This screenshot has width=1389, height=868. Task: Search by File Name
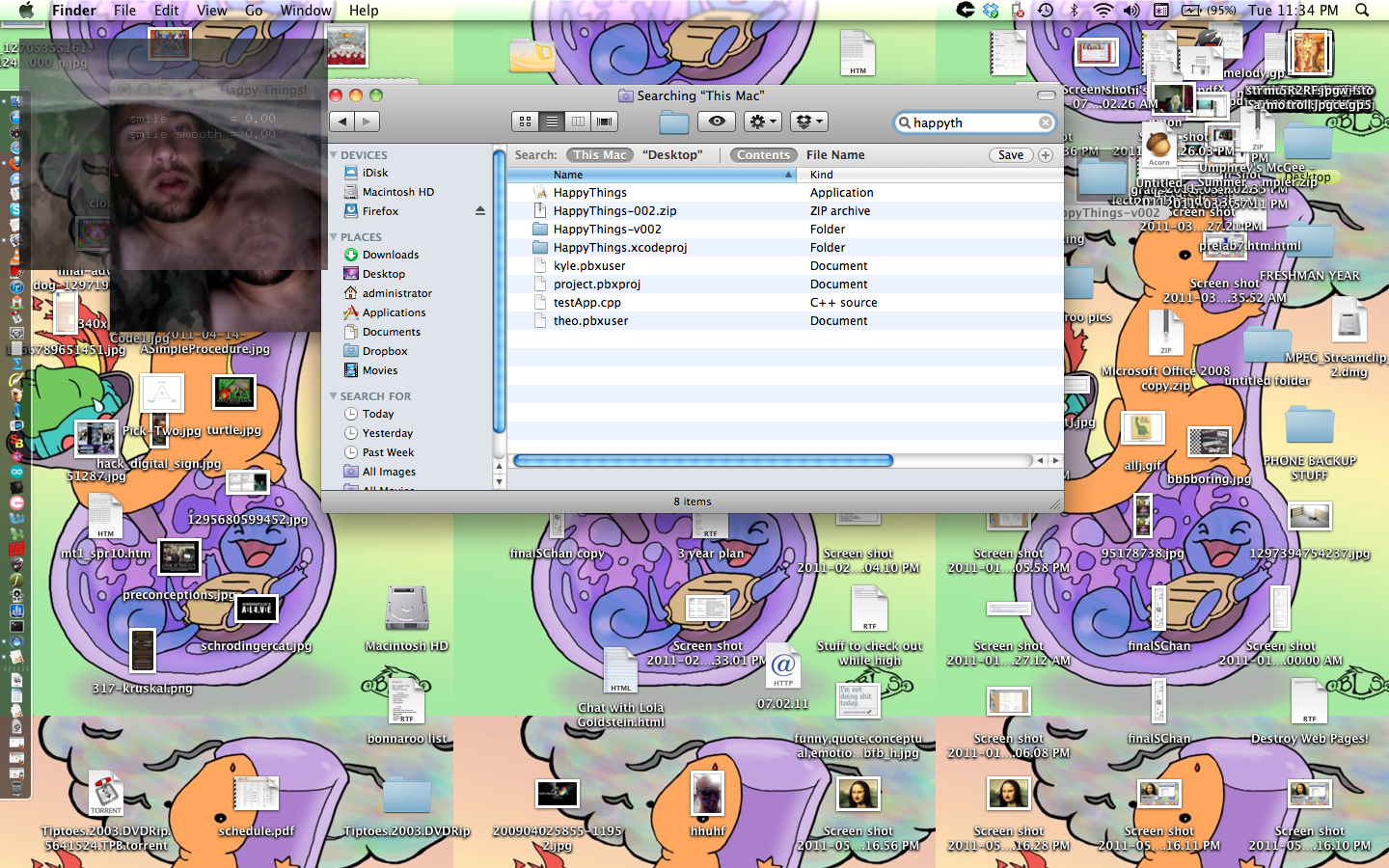(x=835, y=154)
